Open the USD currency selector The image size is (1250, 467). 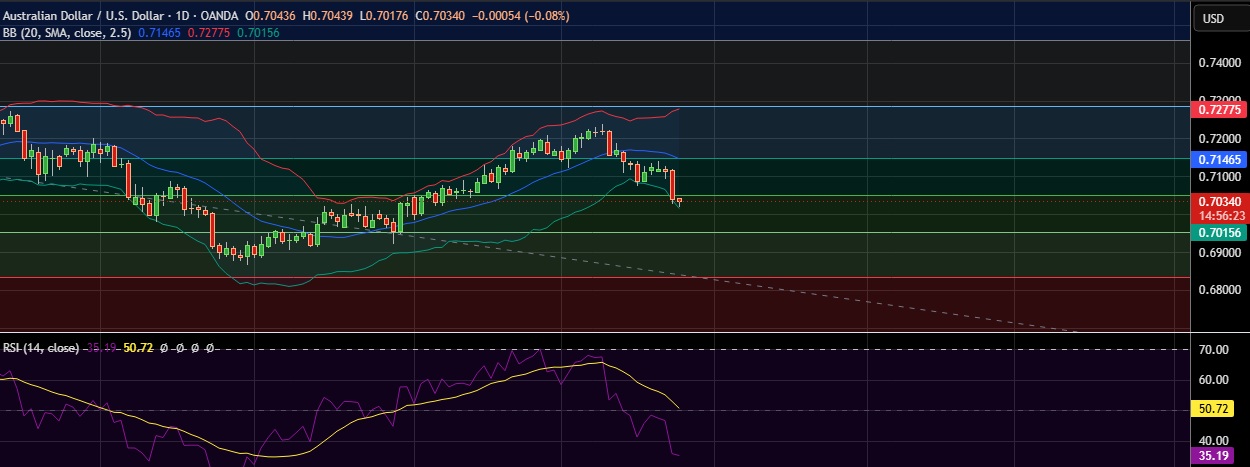(x=1213, y=18)
